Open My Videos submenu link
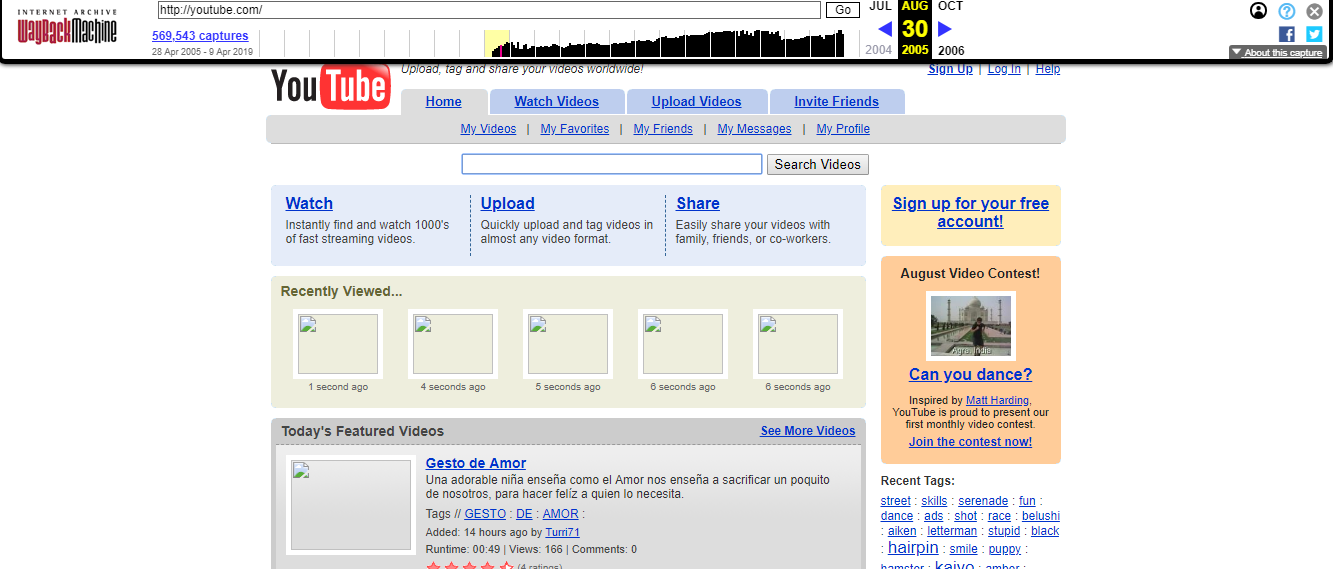Screen dimensions: 1333x569 488,129
